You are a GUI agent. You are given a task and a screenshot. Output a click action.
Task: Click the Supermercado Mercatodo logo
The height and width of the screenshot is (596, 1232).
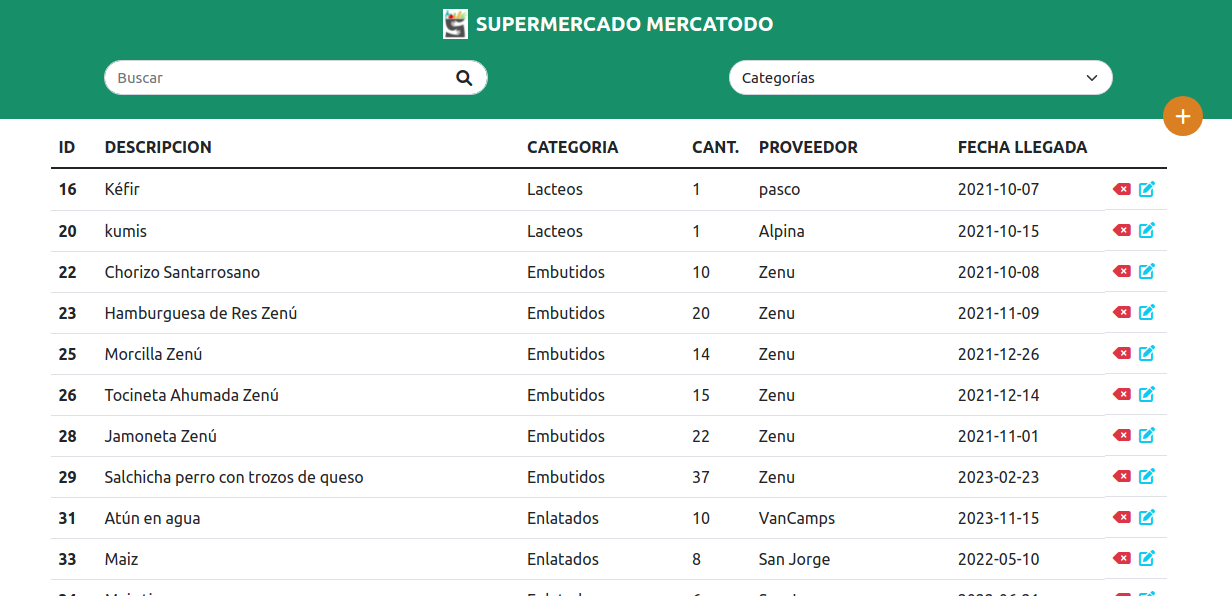coord(455,24)
